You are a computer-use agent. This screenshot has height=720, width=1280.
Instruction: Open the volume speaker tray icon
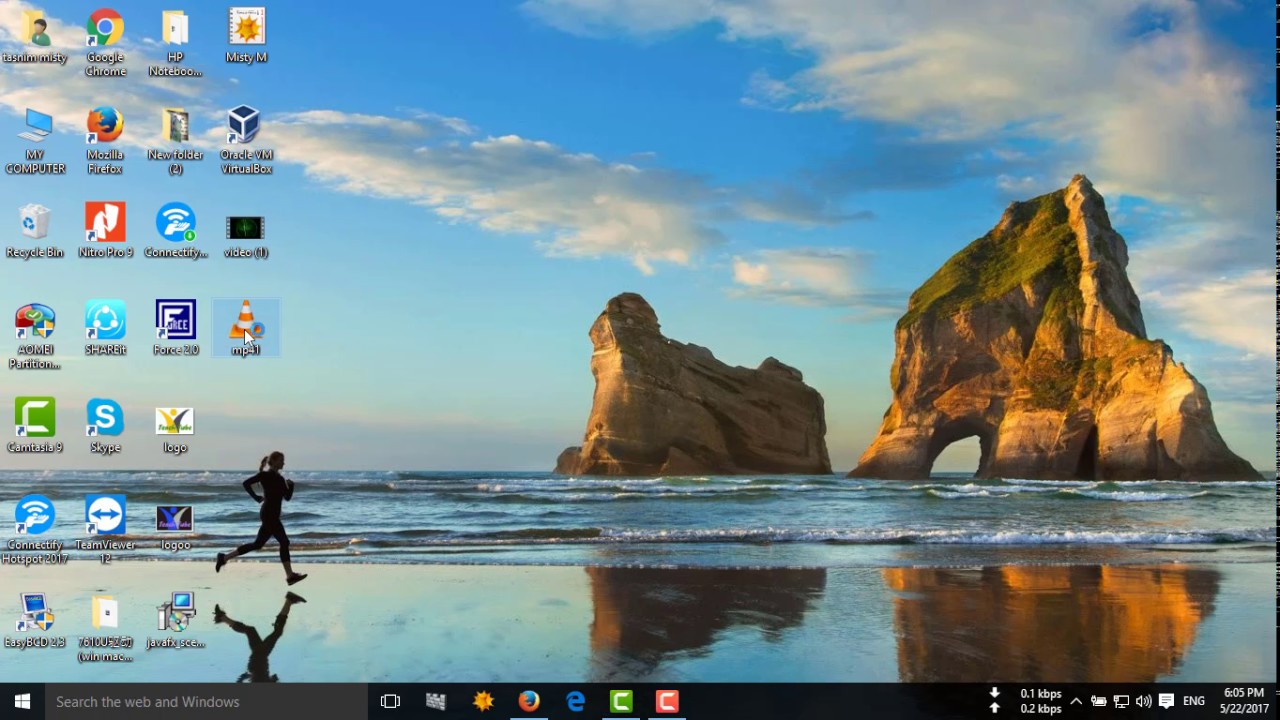tap(1144, 701)
